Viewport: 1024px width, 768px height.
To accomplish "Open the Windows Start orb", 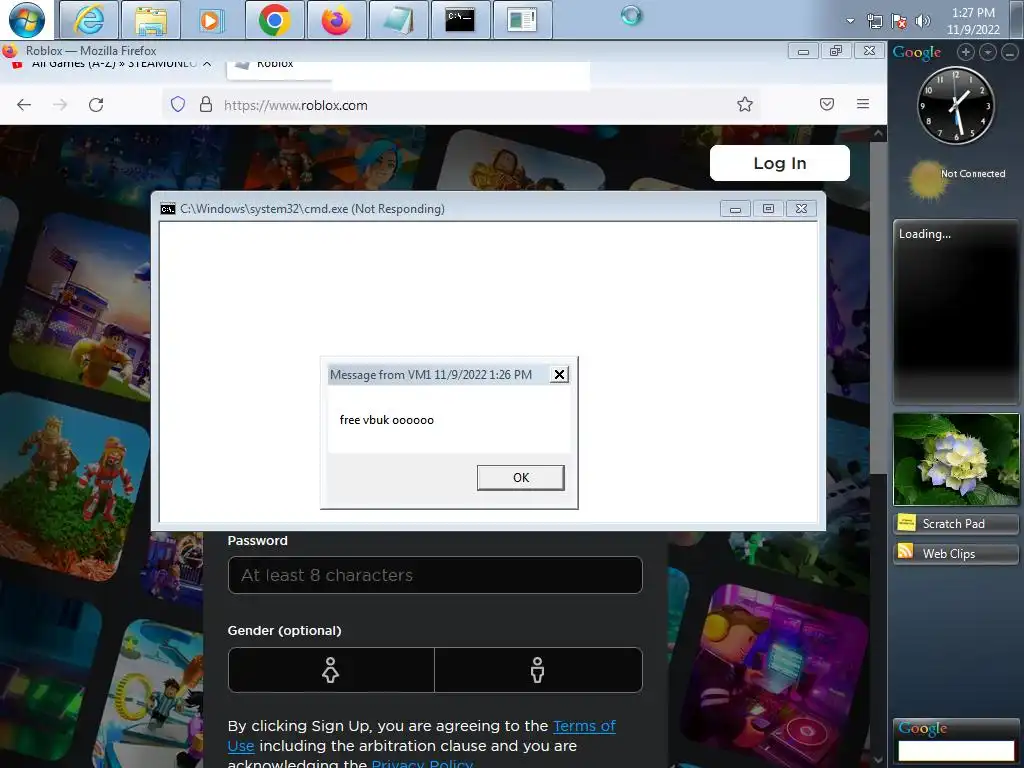I will tap(27, 20).
